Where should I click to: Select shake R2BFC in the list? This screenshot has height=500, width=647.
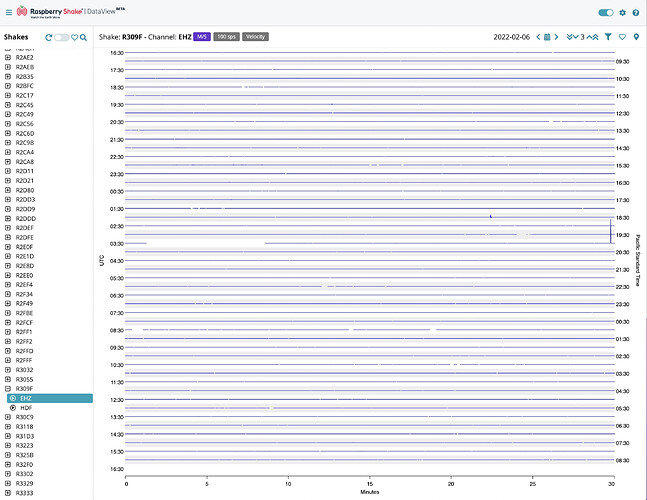tap(25, 86)
